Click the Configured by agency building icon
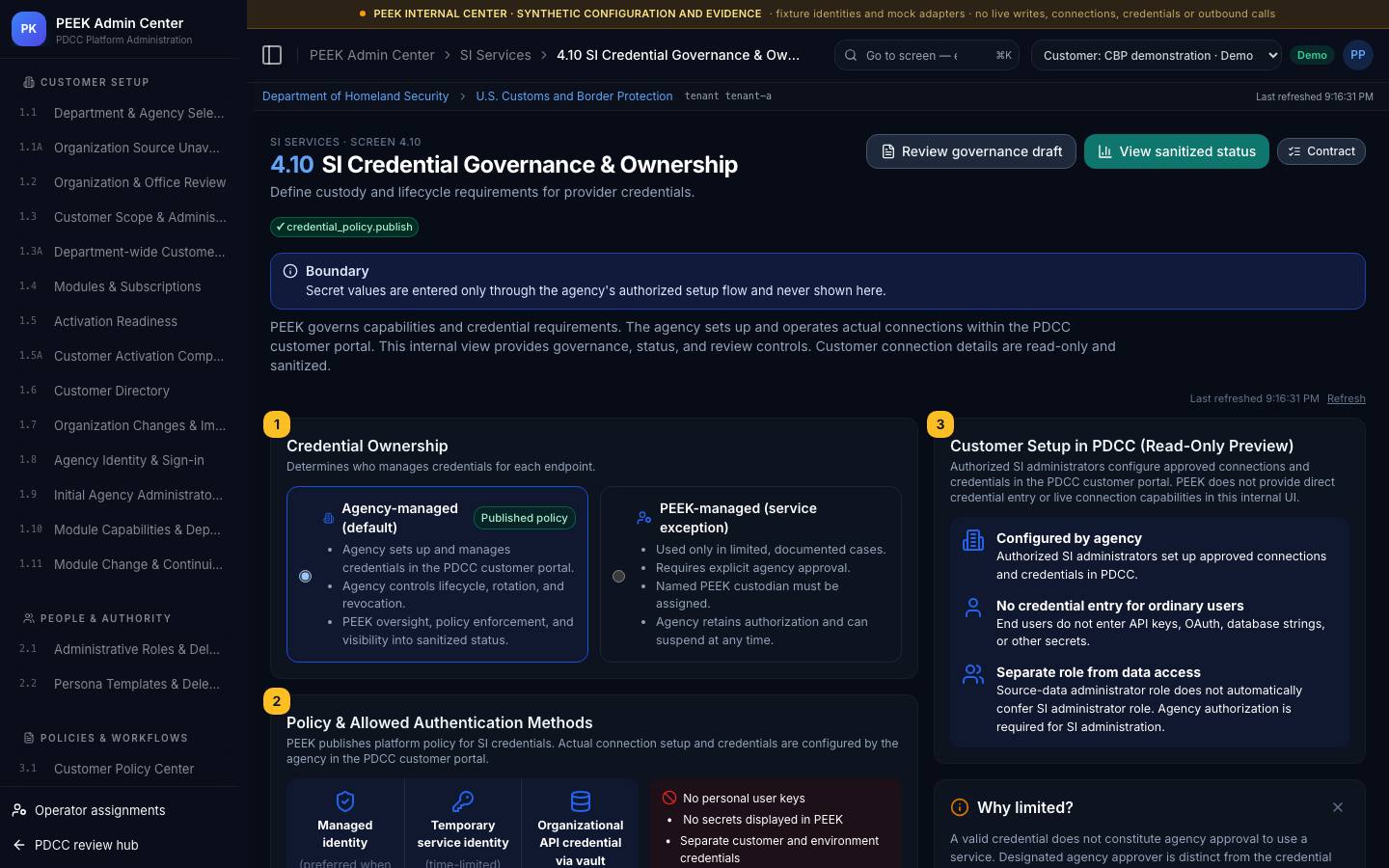1389x868 pixels. (x=973, y=540)
